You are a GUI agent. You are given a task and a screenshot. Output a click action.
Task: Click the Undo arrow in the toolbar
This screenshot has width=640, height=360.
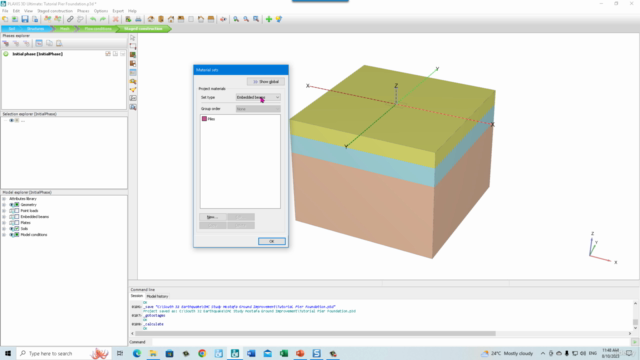point(93,19)
